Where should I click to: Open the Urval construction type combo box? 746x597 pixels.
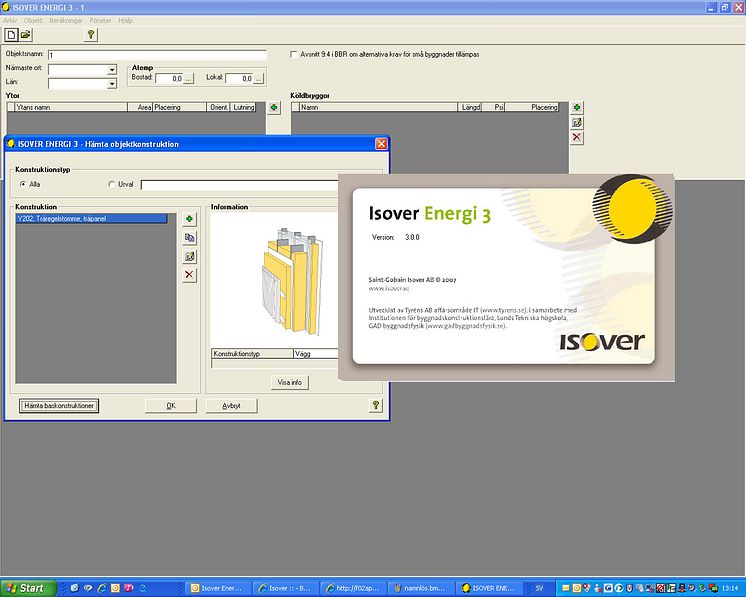tap(239, 185)
